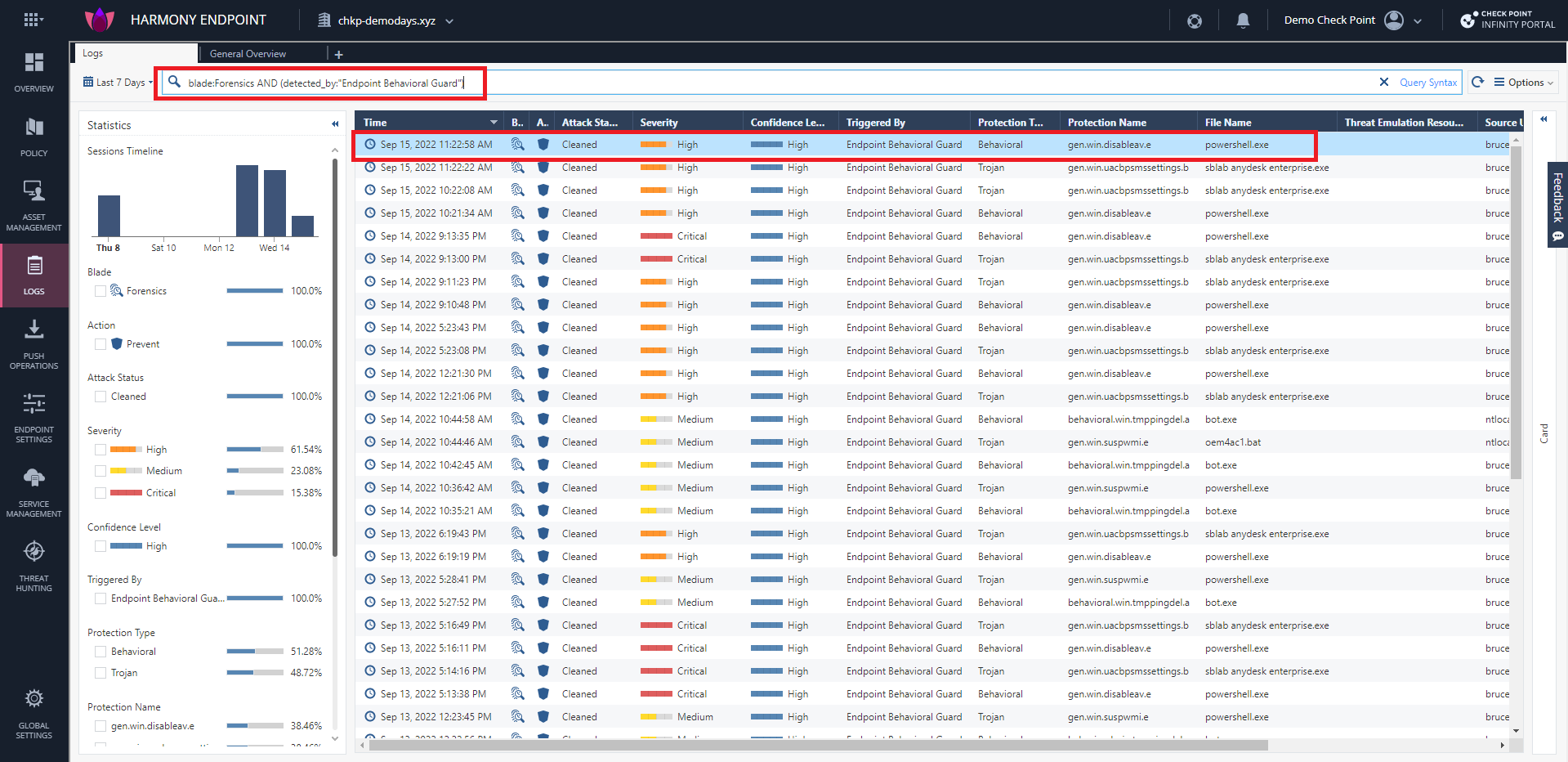Open the help lifebuoy icon
The height and width of the screenshot is (762, 1568).
(1195, 20)
